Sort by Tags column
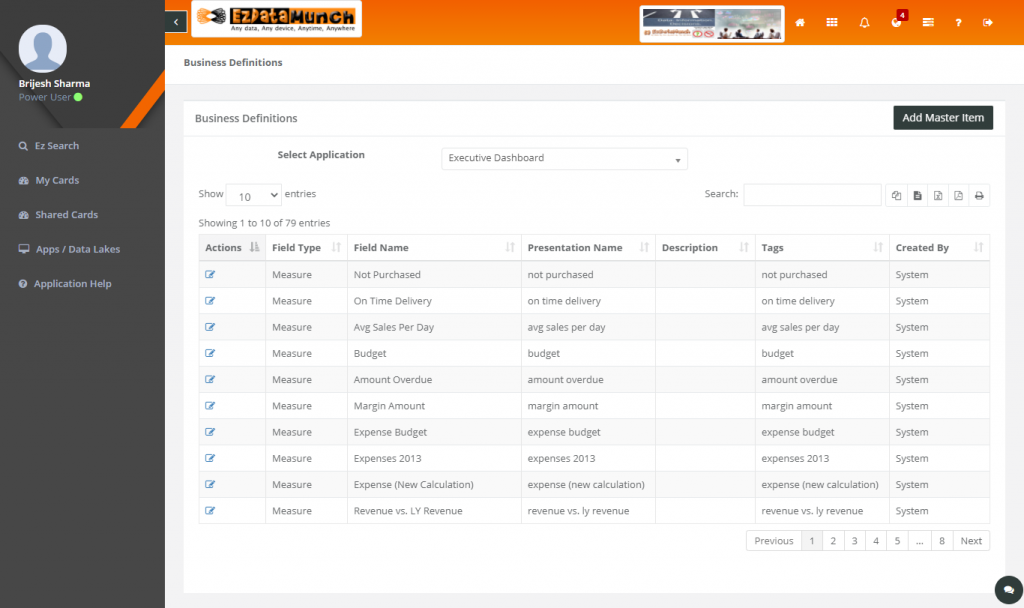The height and width of the screenshot is (608, 1024). [822, 248]
